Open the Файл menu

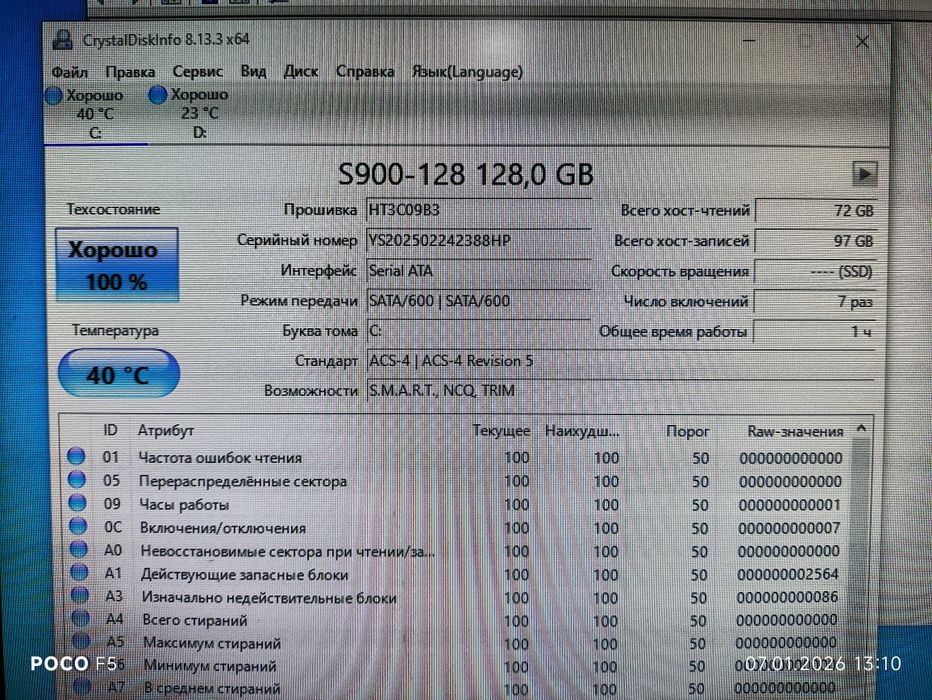[70, 72]
